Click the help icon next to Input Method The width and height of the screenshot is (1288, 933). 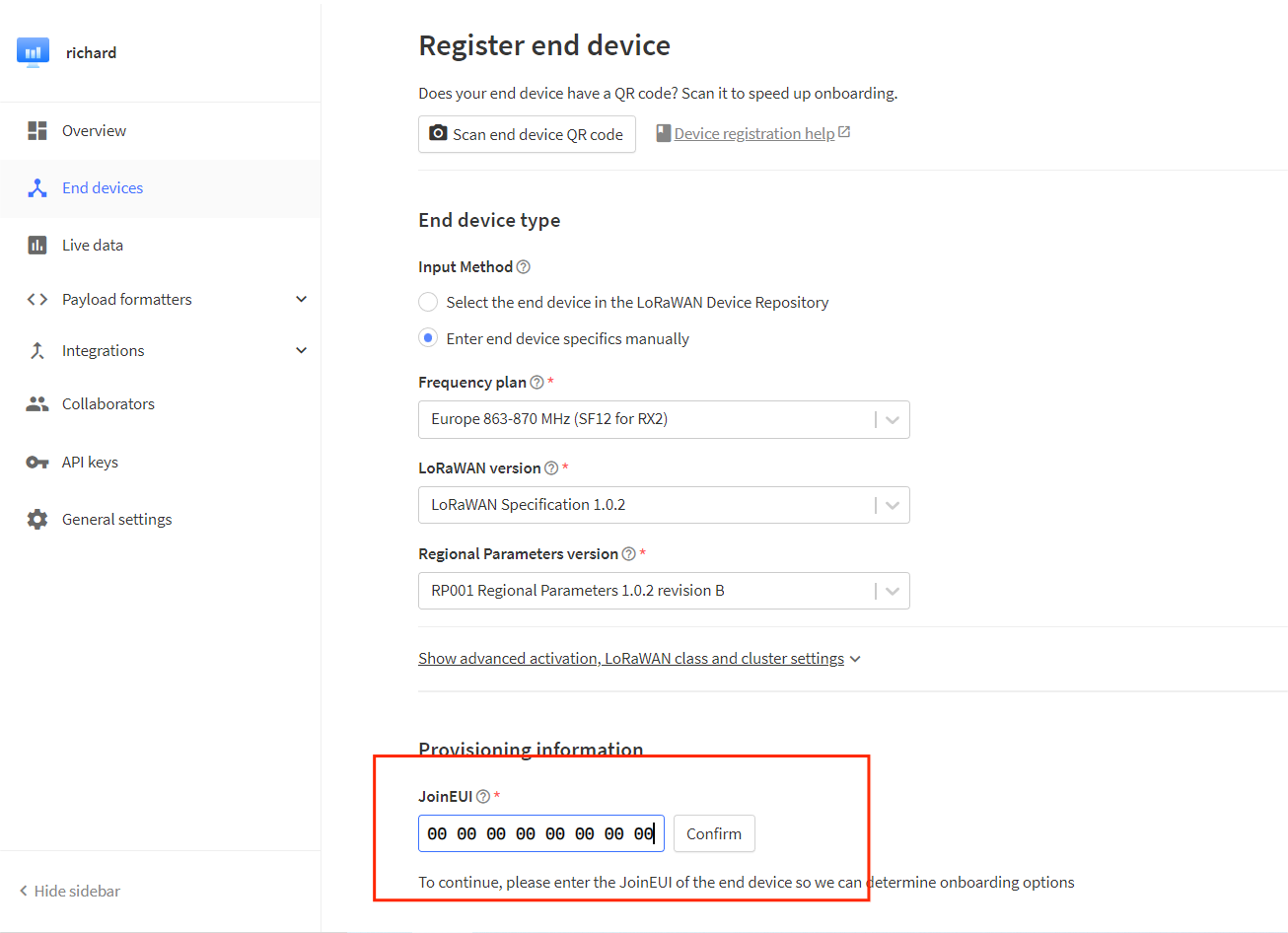[524, 267]
